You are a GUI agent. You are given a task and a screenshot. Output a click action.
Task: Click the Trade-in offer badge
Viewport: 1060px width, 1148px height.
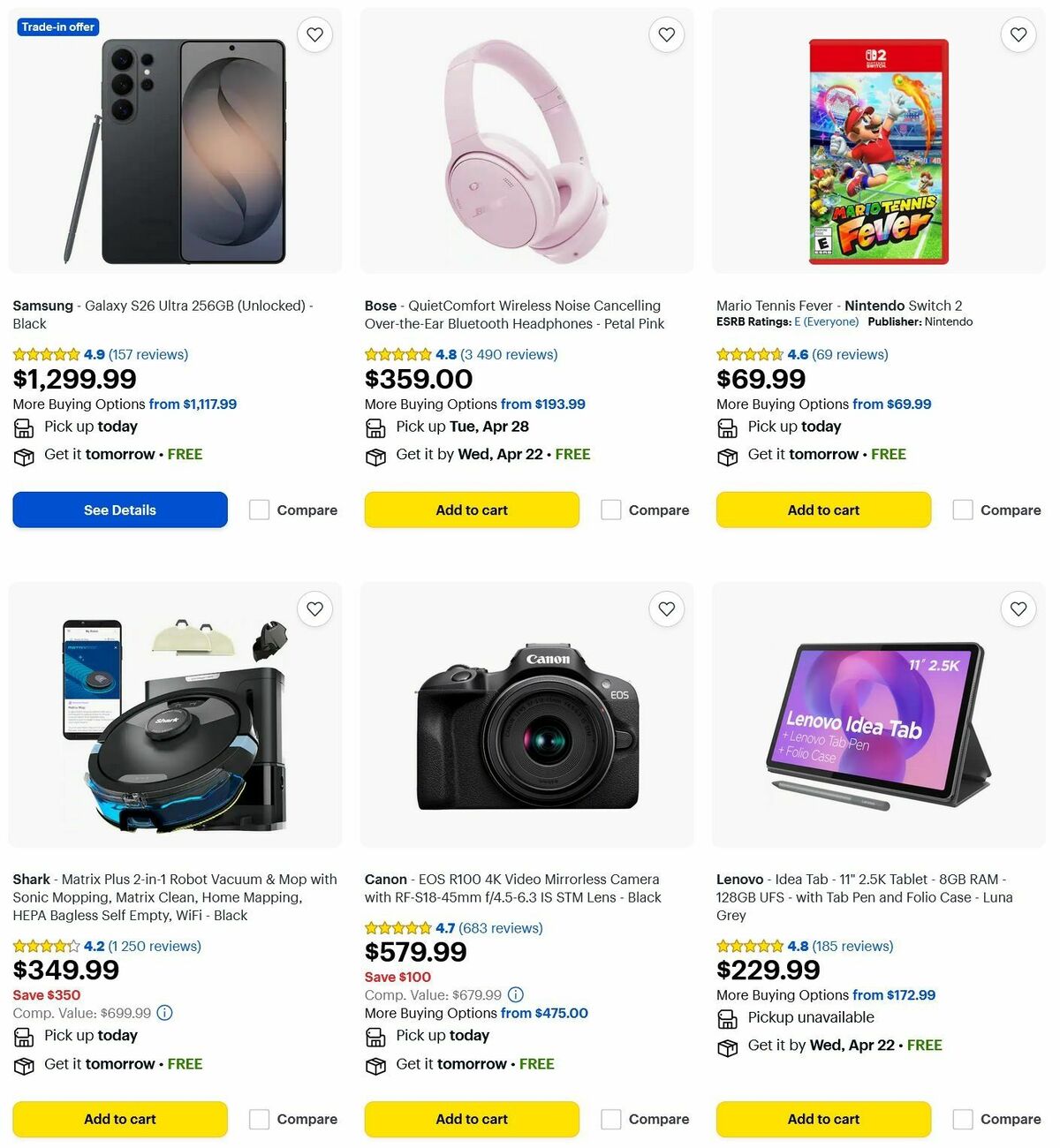click(x=57, y=26)
